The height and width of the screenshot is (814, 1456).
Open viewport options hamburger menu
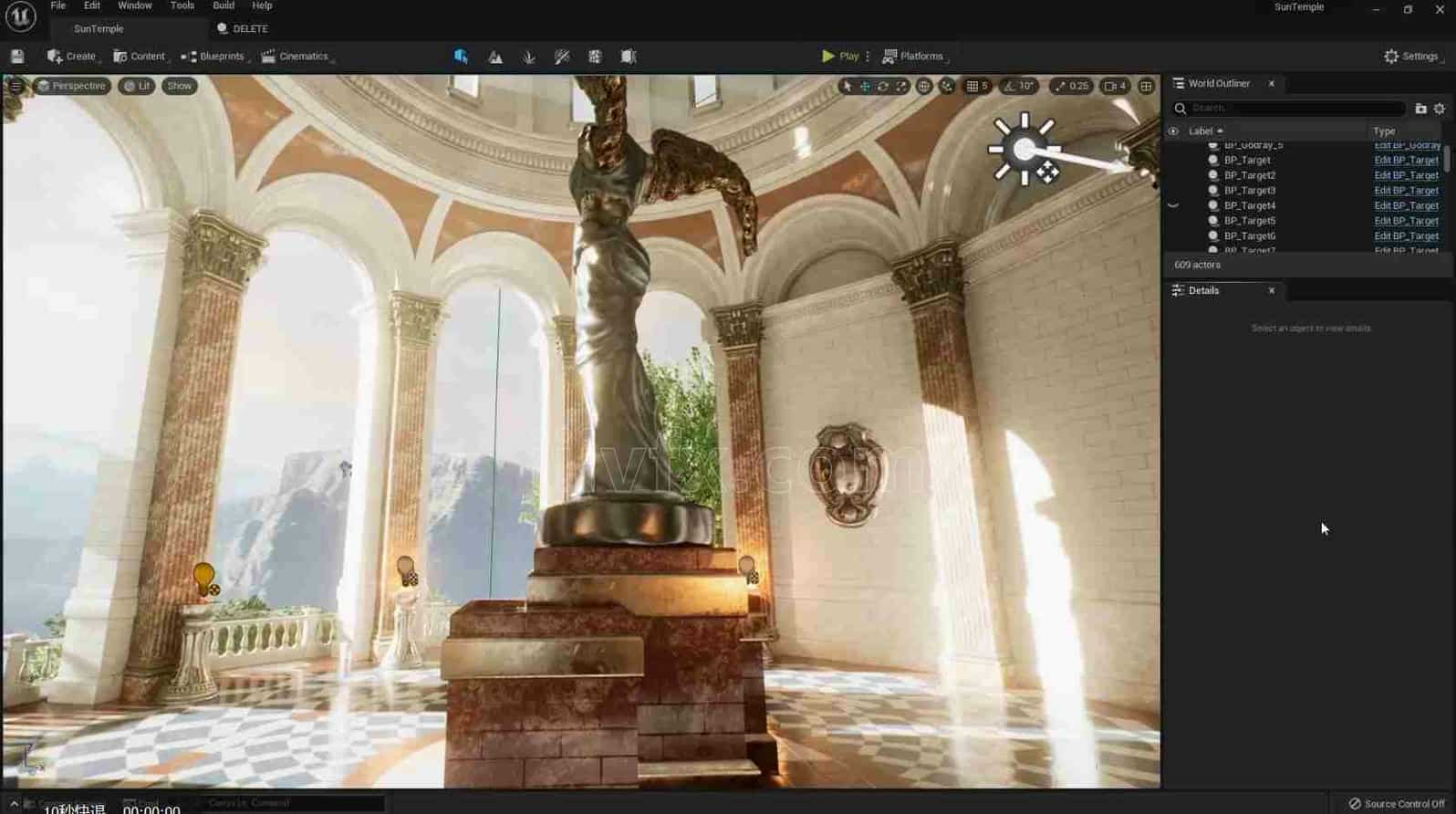pos(16,86)
